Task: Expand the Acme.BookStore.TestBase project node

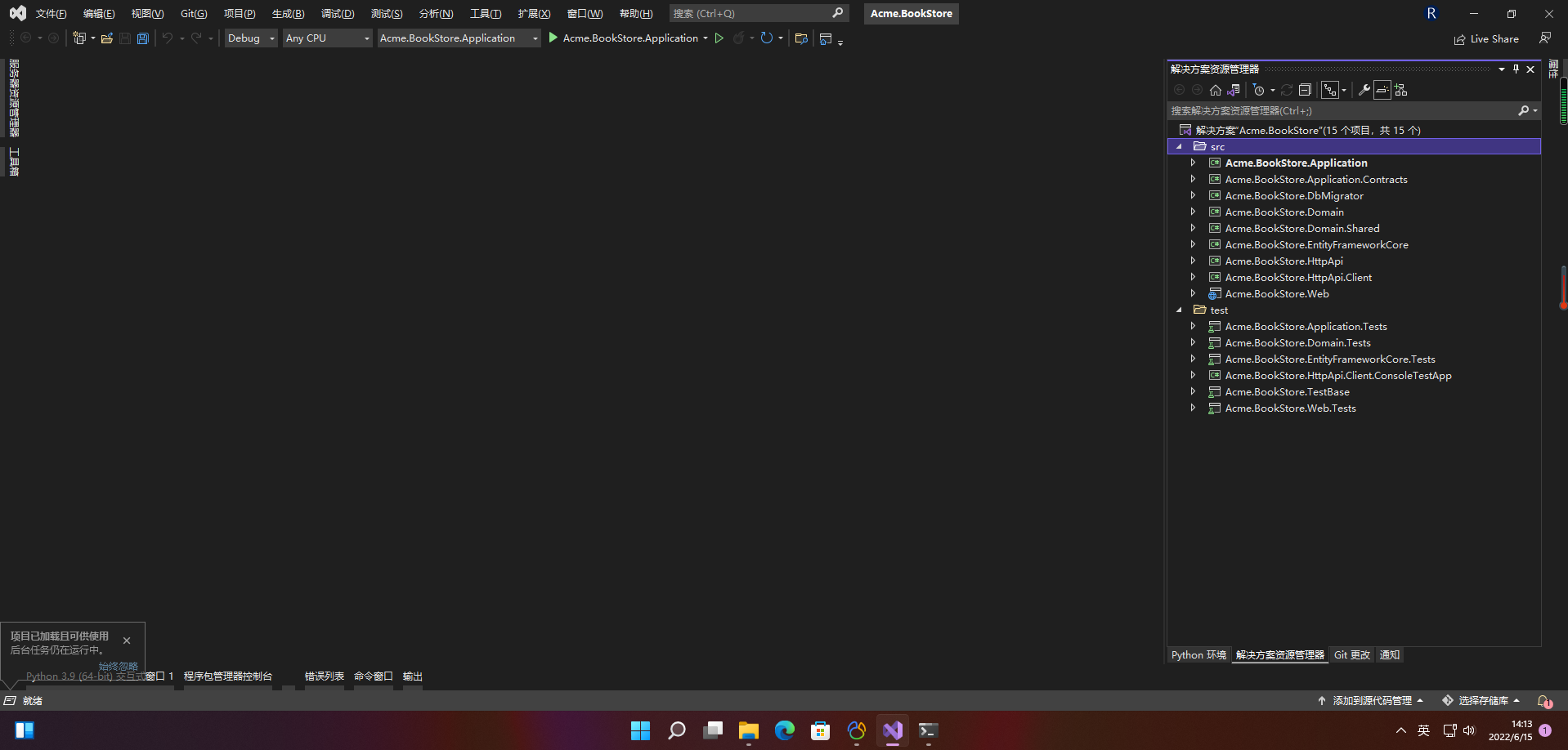Action: 1193,391
